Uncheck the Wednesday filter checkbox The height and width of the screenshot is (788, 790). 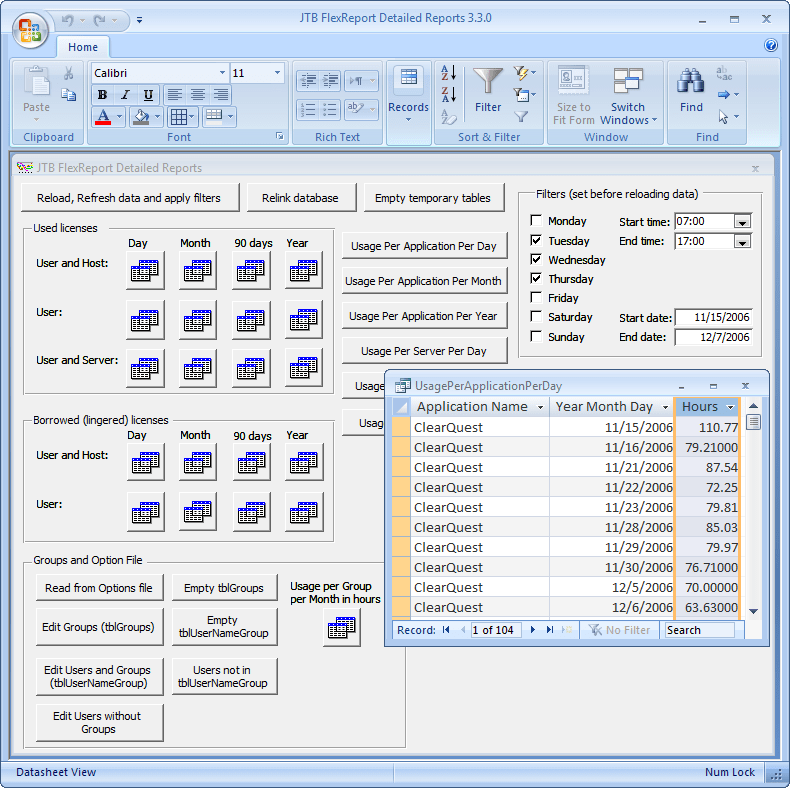coord(536,259)
